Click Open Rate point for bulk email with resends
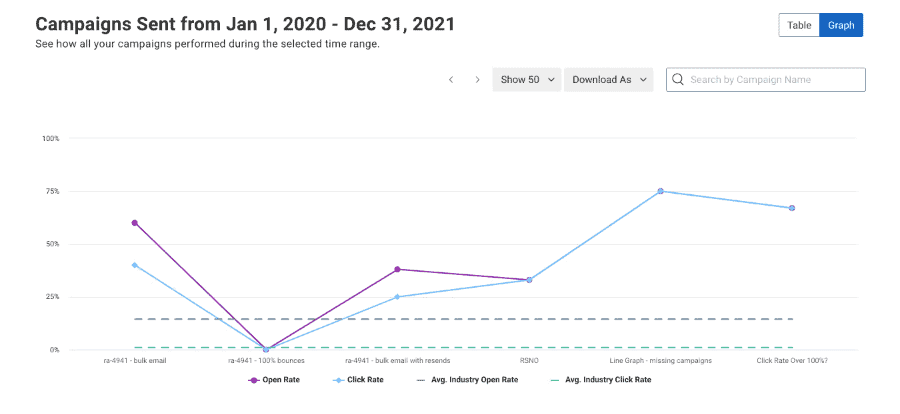The height and width of the screenshot is (414, 900). pyautogui.click(x=397, y=269)
